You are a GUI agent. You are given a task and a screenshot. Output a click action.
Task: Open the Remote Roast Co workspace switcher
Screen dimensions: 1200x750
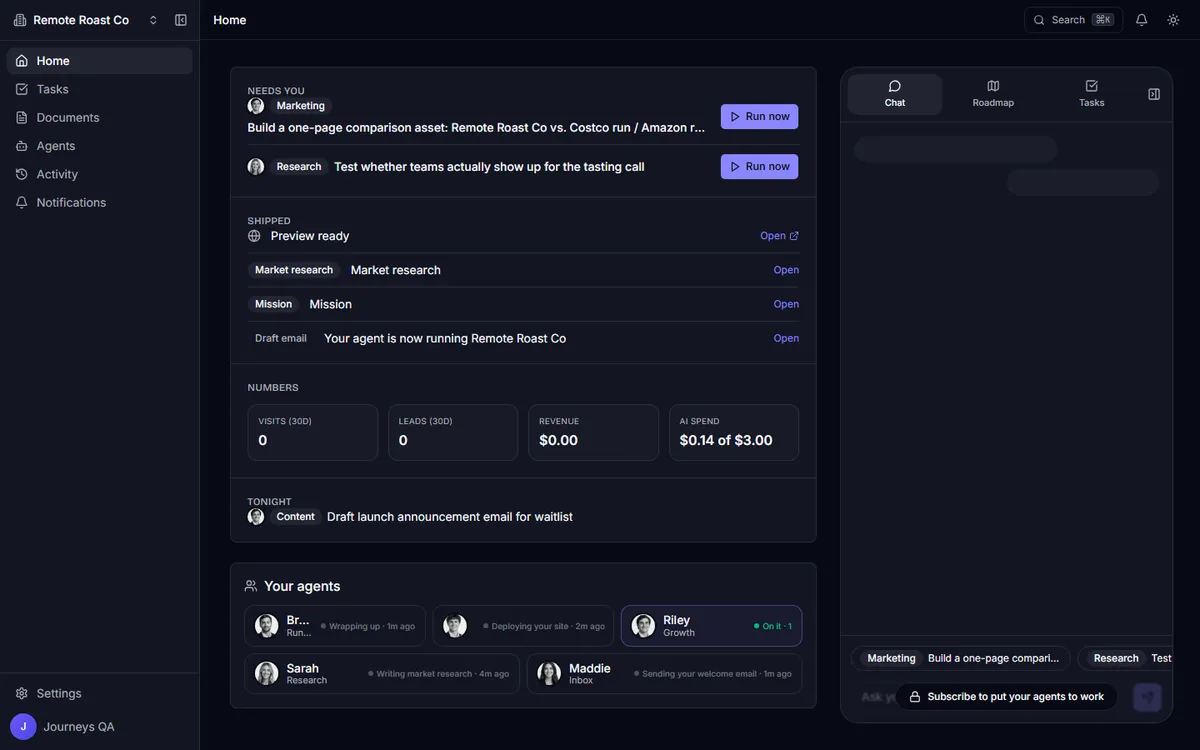[x=86, y=20]
